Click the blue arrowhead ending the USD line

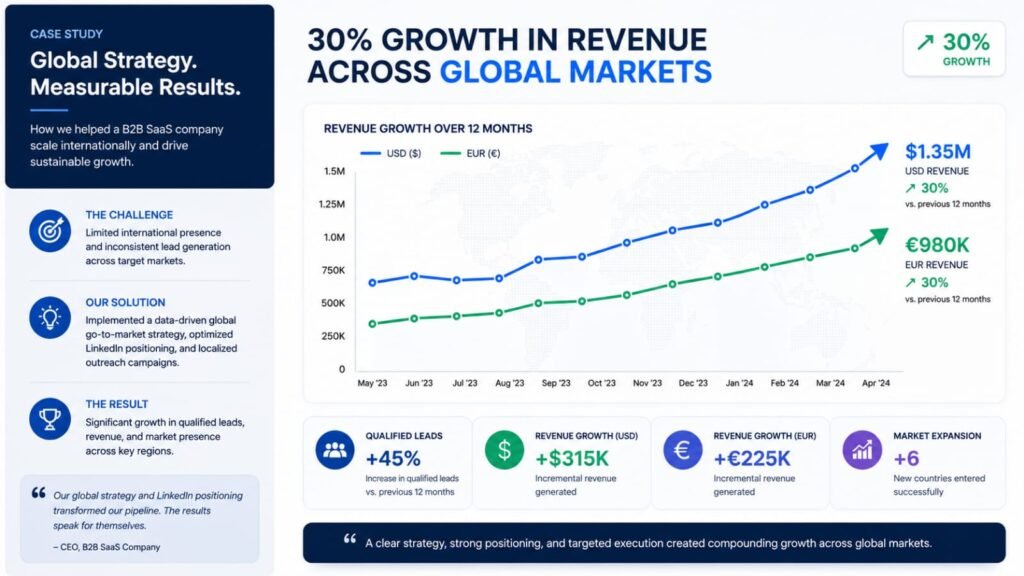(x=876, y=153)
